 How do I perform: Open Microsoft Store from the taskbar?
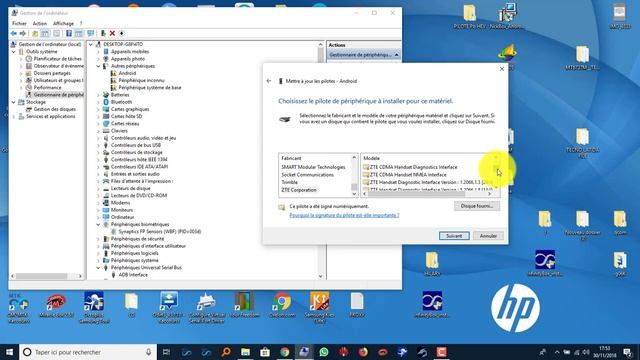click(x=265, y=352)
